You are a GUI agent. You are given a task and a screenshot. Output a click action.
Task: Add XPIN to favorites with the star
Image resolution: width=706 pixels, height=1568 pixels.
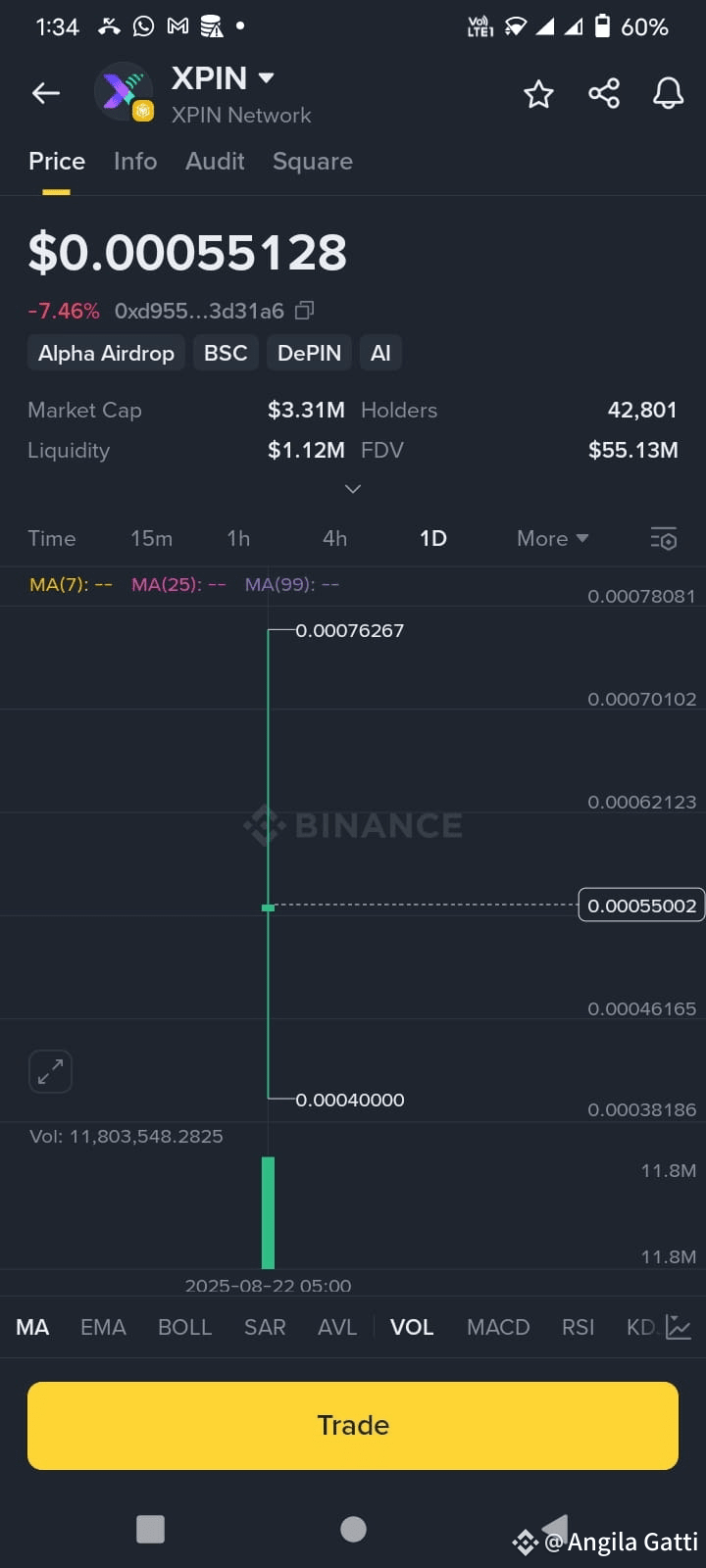[538, 94]
